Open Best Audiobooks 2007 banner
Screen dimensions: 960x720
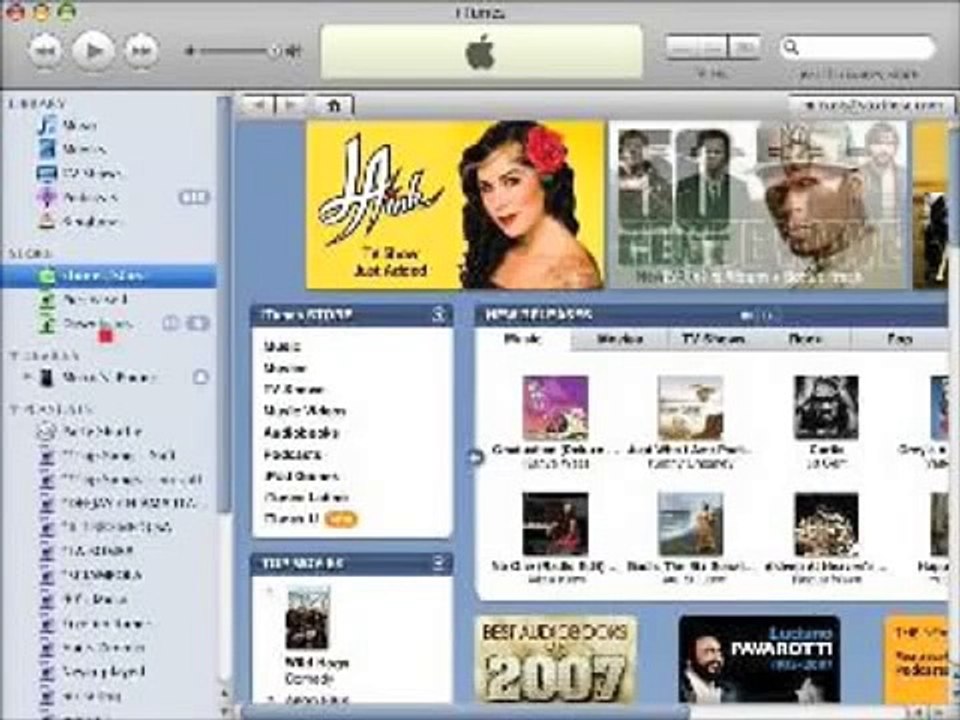click(x=555, y=659)
